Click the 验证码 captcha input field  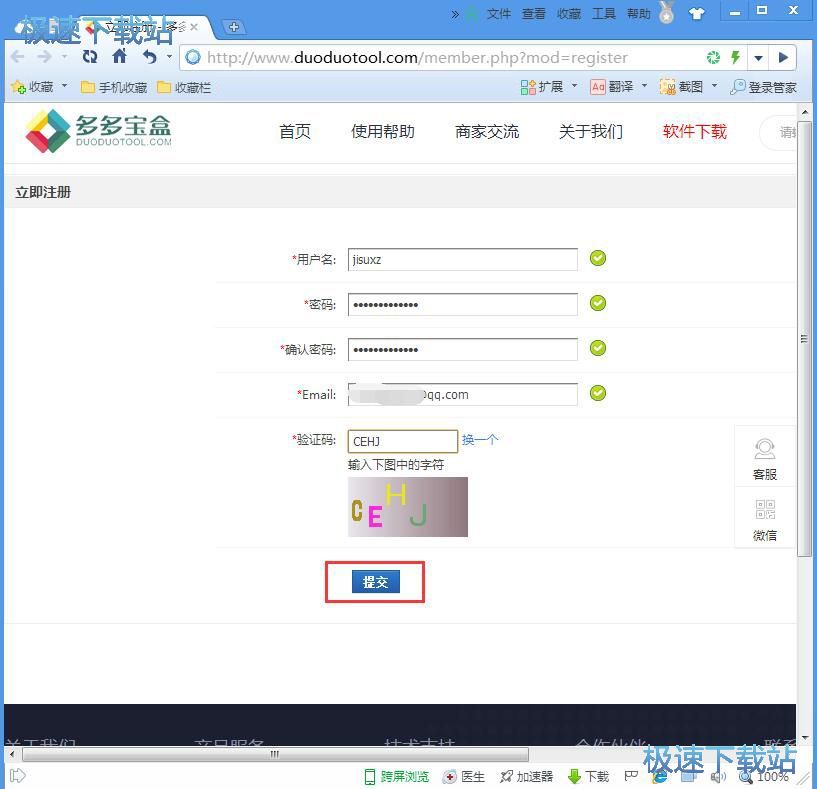(403, 441)
